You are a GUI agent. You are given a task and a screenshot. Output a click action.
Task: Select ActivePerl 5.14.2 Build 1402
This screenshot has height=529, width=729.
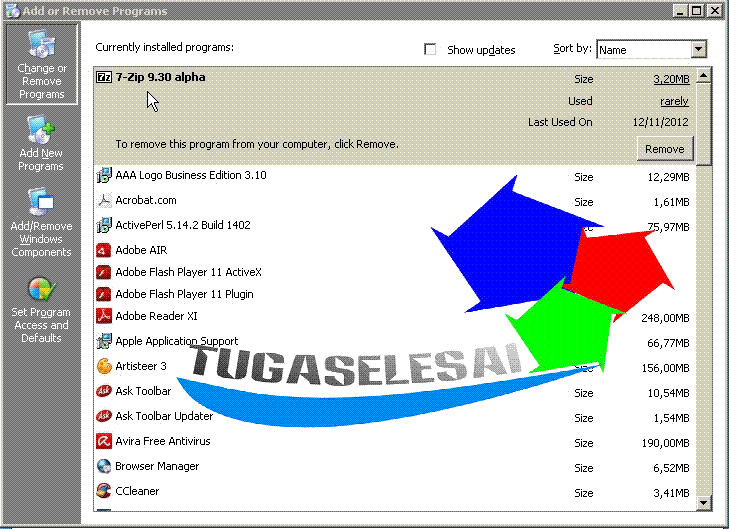point(394,225)
